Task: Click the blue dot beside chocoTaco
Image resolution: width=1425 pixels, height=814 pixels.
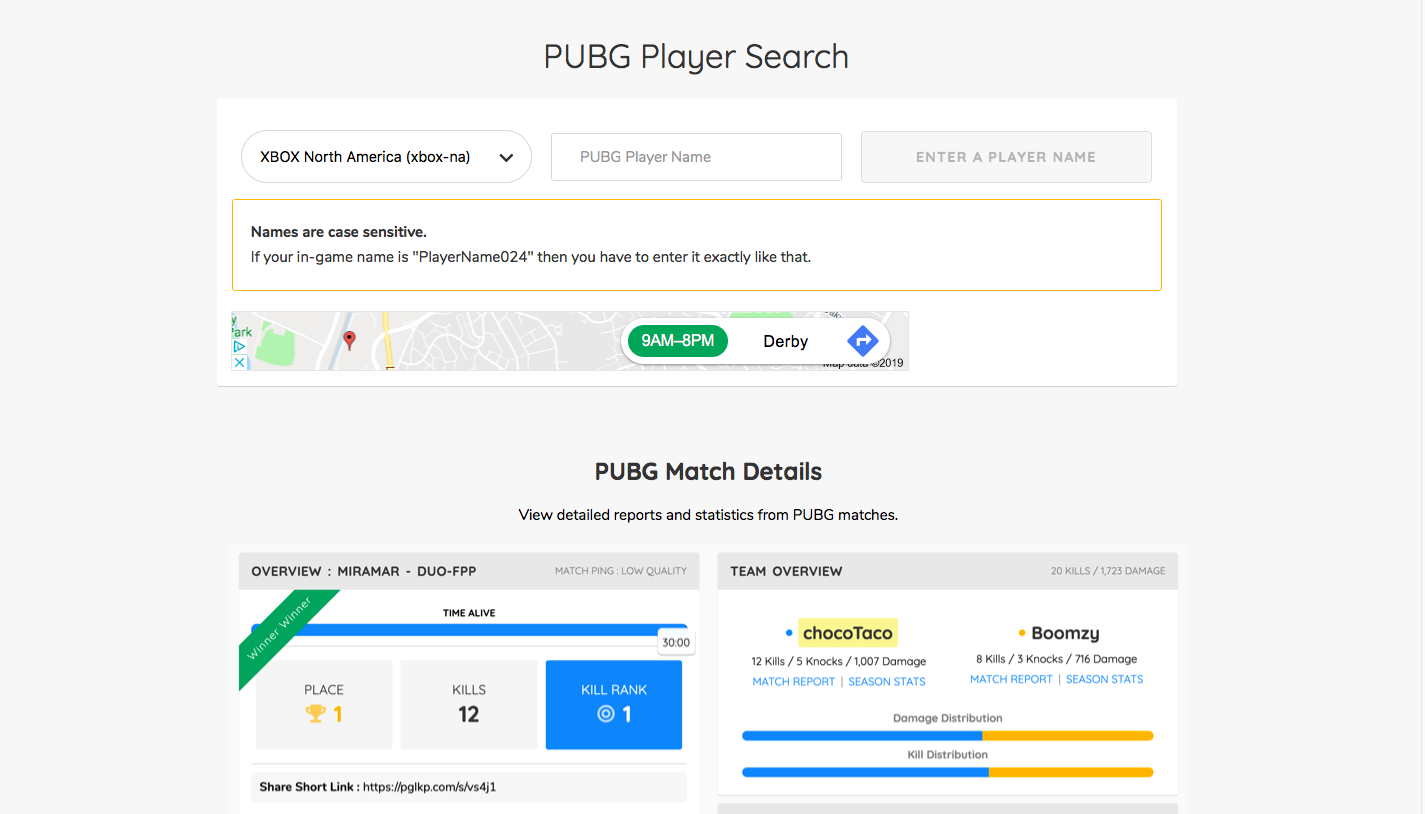Action: click(x=789, y=633)
